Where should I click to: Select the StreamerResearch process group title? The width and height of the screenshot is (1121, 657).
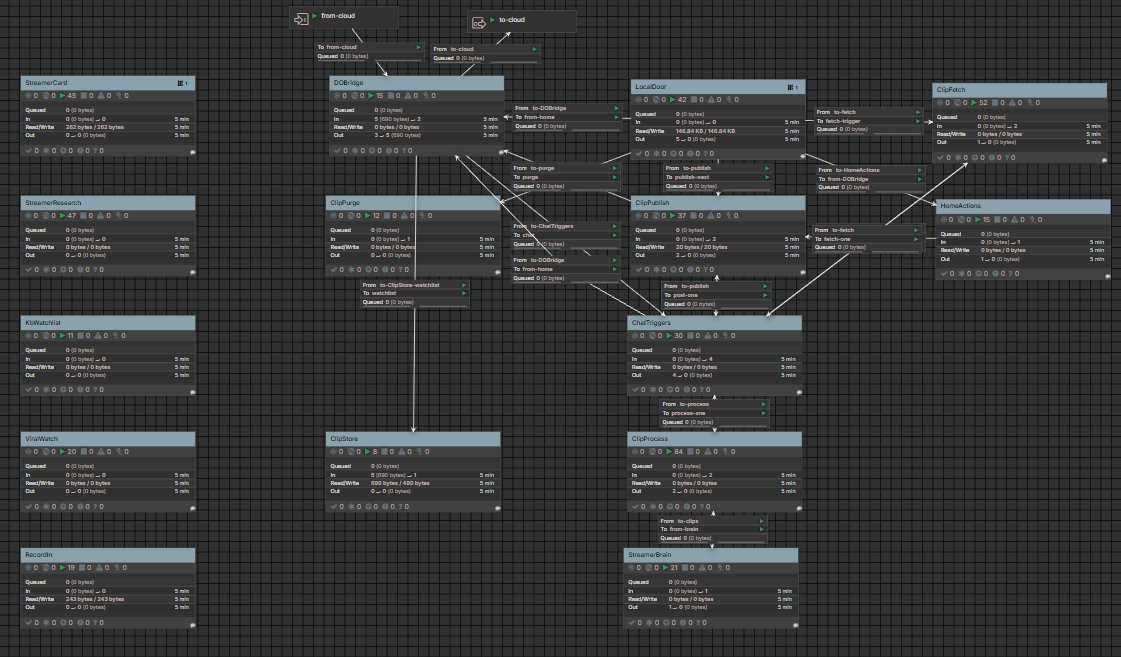[53, 203]
